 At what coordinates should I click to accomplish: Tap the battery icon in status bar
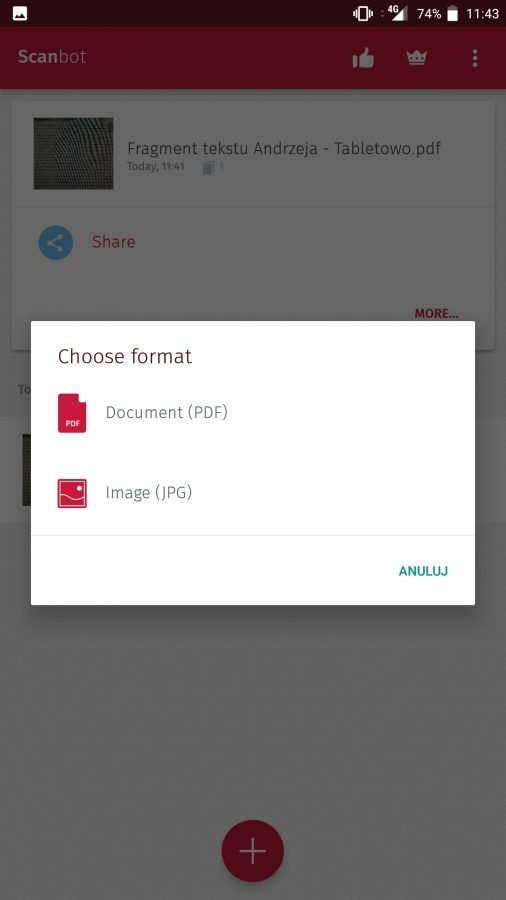453,13
